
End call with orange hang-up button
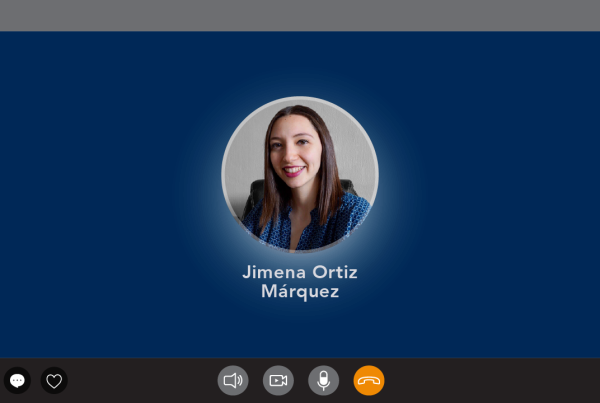click(x=369, y=380)
